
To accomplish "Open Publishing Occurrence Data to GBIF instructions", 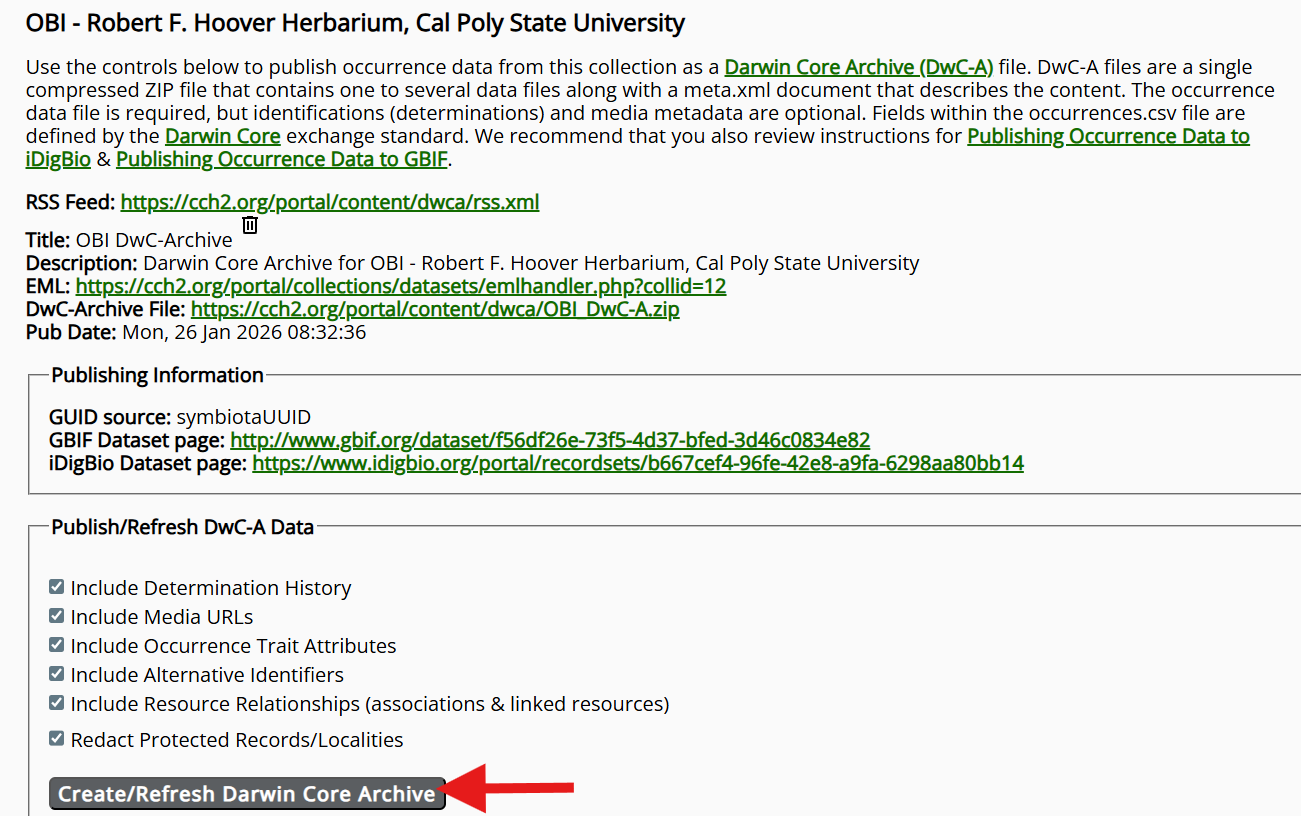I will click(x=281, y=158).
